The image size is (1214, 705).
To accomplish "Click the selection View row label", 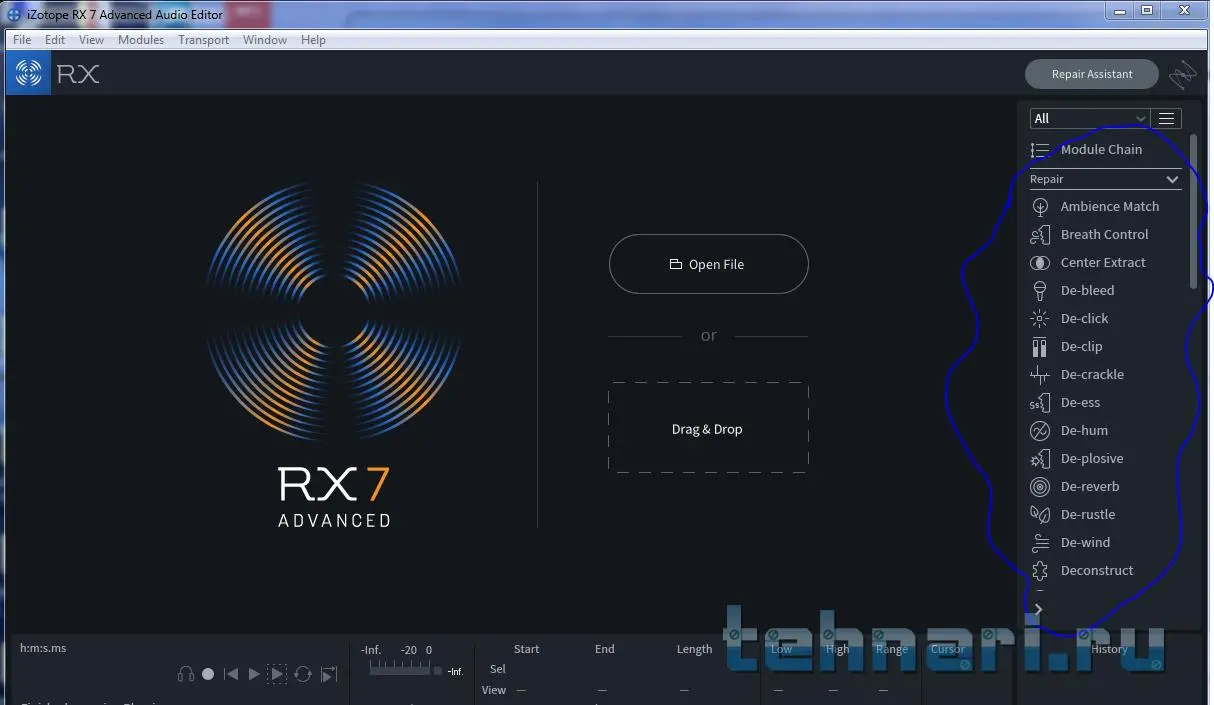I will point(494,690).
